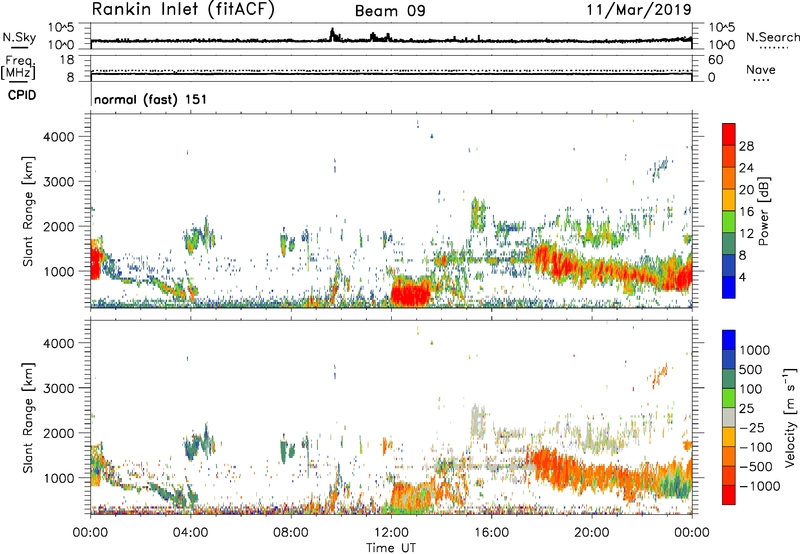Click the 'Nave' legend label
The width and height of the screenshot is (800, 554).
(x=761, y=69)
